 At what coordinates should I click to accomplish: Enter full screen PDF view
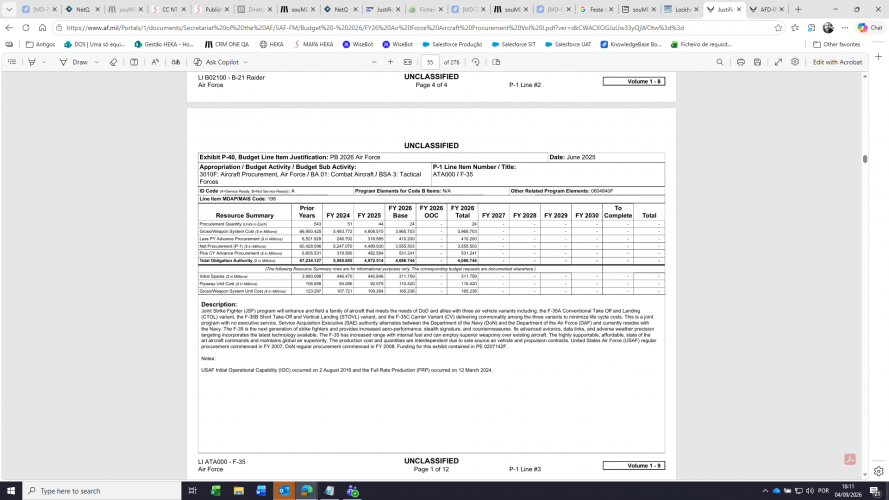pyautogui.click(x=778, y=62)
